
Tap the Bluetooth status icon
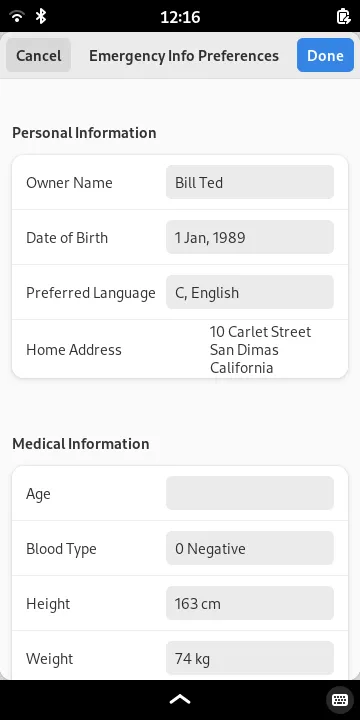[41, 17]
